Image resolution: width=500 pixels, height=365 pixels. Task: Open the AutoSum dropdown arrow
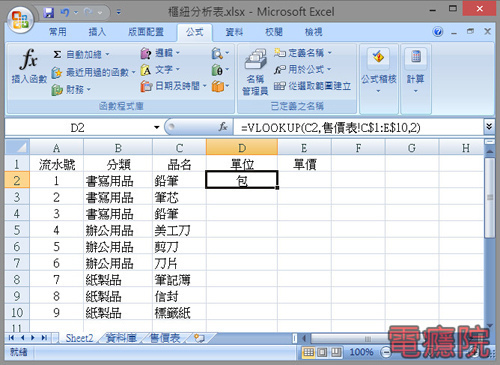coord(107,54)
